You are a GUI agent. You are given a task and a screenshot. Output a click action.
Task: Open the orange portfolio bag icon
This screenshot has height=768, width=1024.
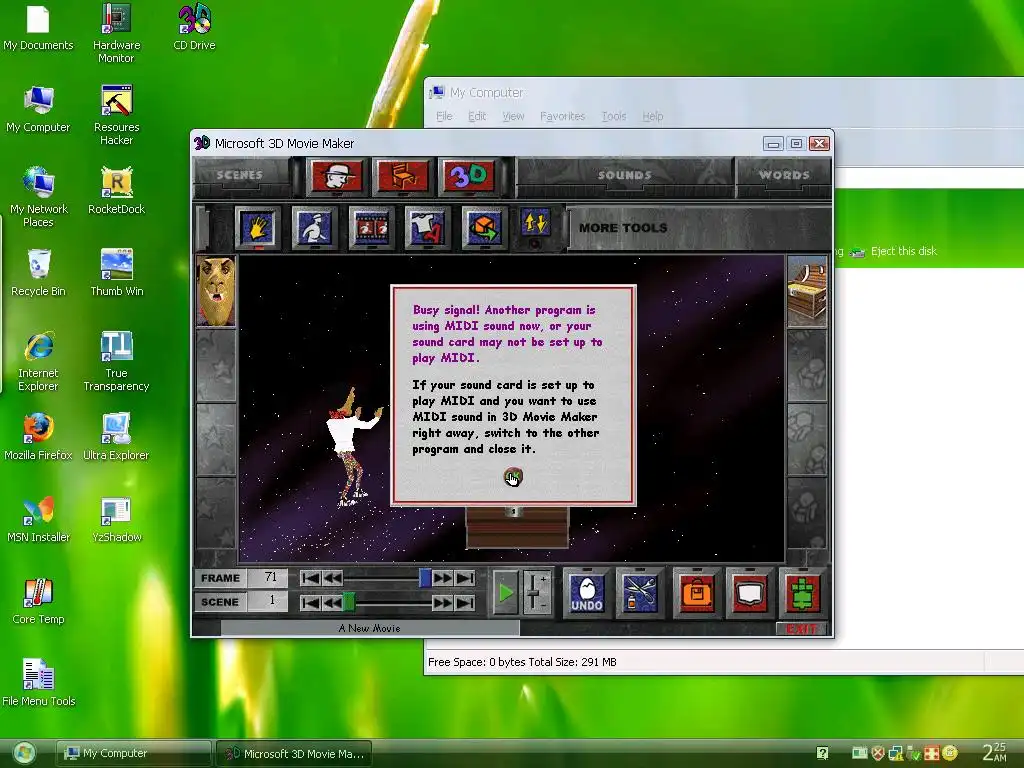[697, 593]
